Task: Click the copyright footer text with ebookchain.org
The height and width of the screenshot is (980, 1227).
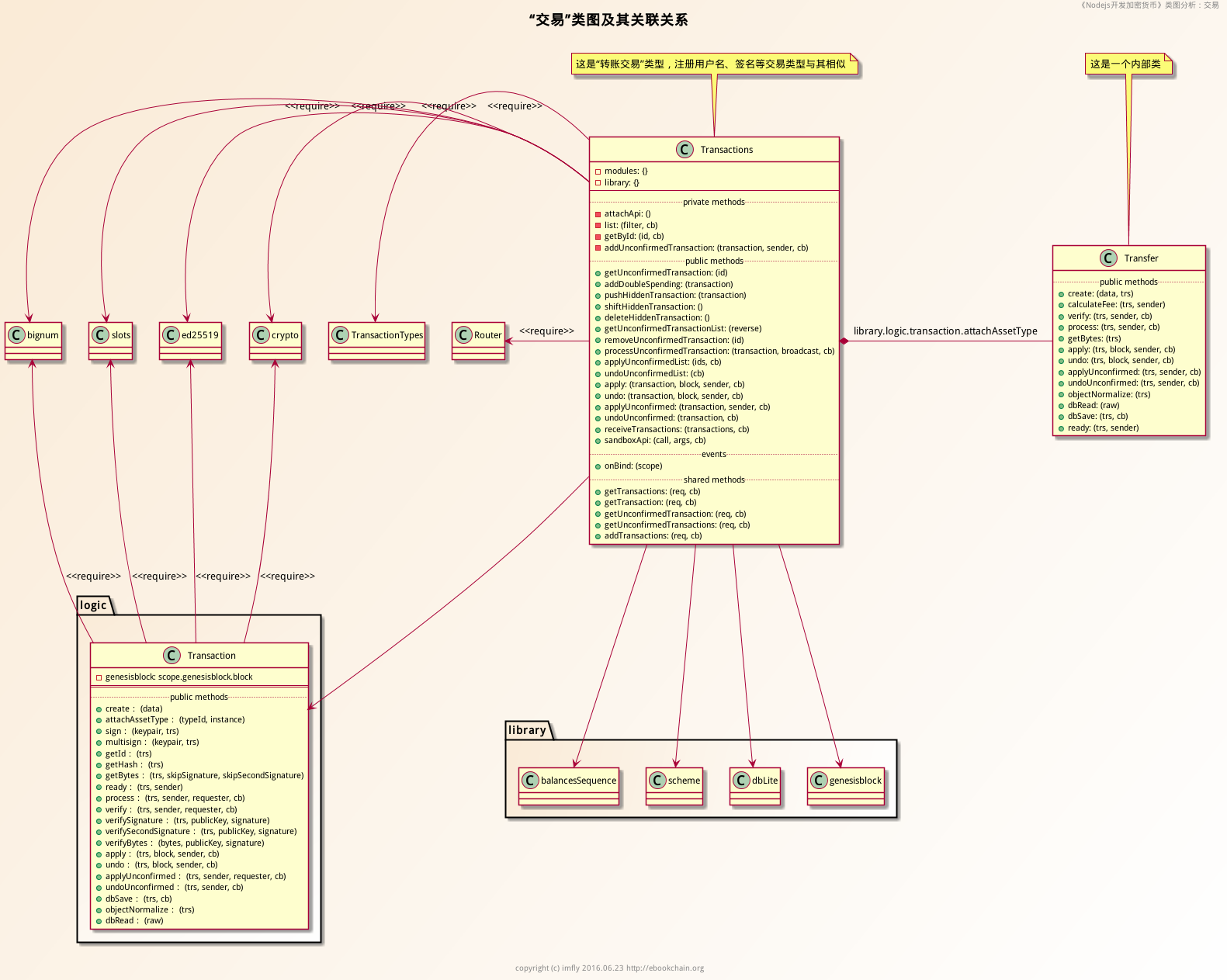Action: 609,968
